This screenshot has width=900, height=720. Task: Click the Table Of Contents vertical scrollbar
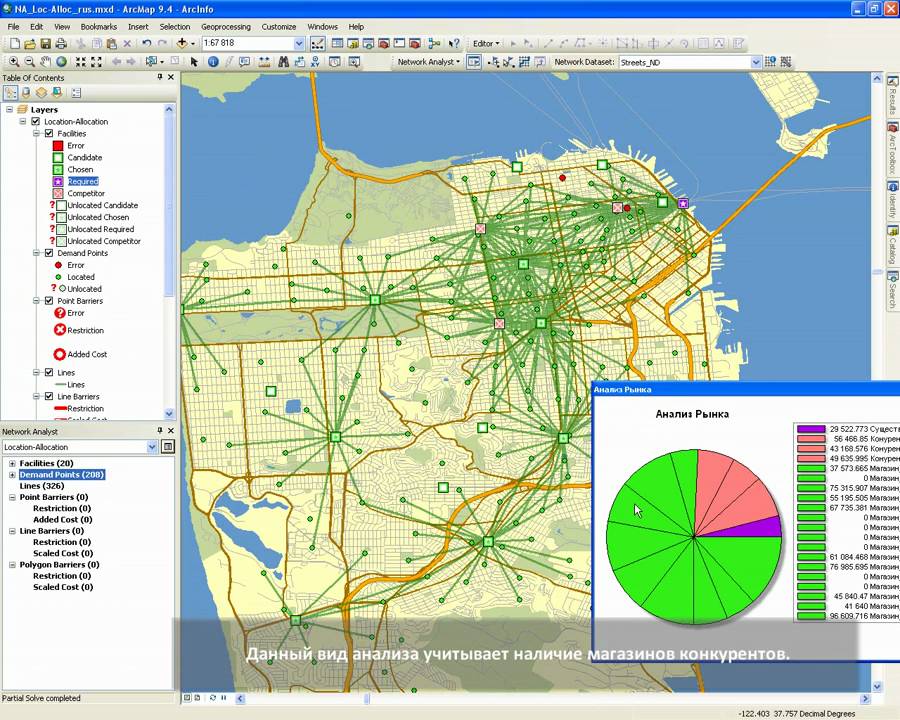tap(169, 261)
